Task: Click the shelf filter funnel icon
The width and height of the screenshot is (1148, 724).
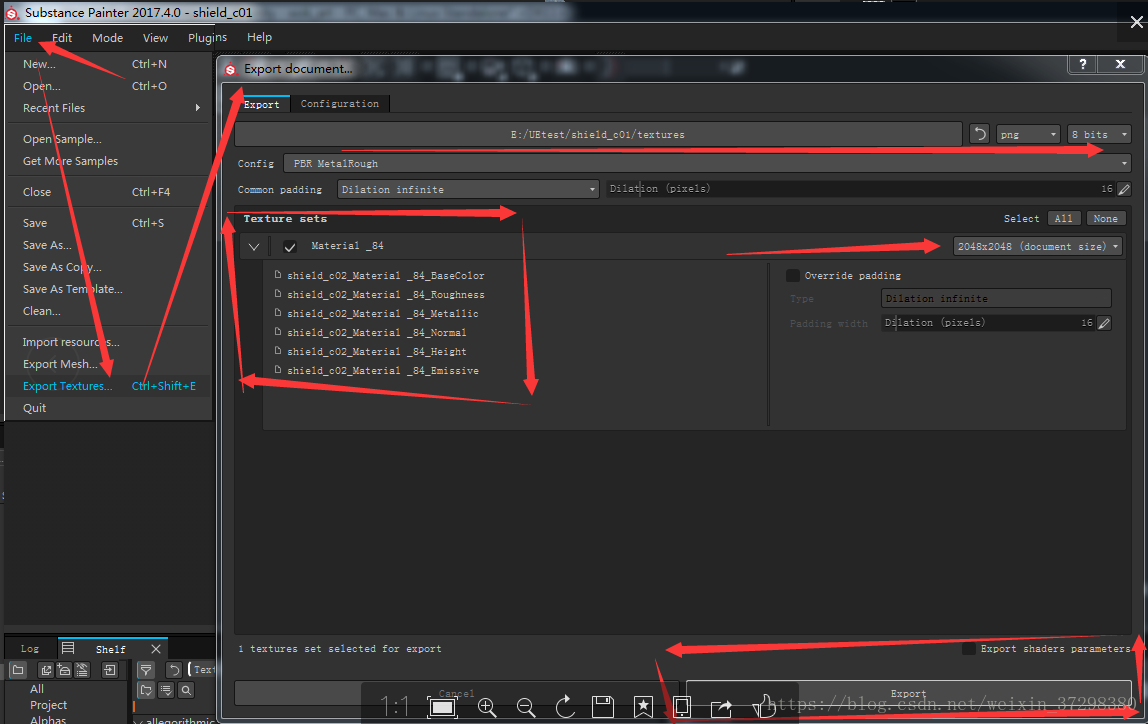Action: point(146,670)
